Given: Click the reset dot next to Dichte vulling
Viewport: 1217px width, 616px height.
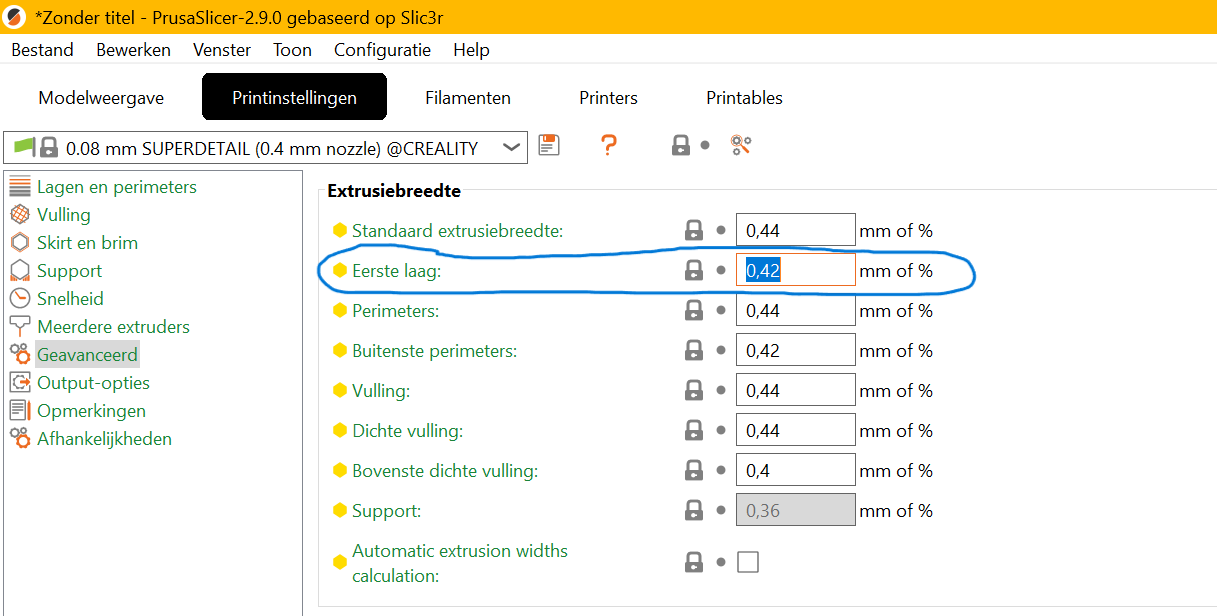Looking at the screenshot, I should pyautogui.click(x=721, y=430).
